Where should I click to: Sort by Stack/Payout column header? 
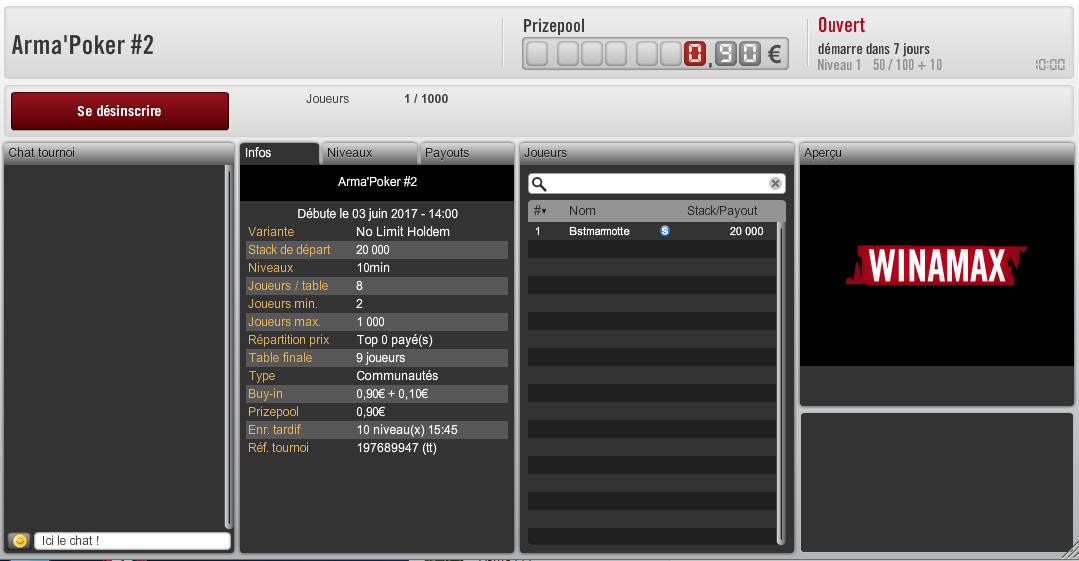[722, 211]
